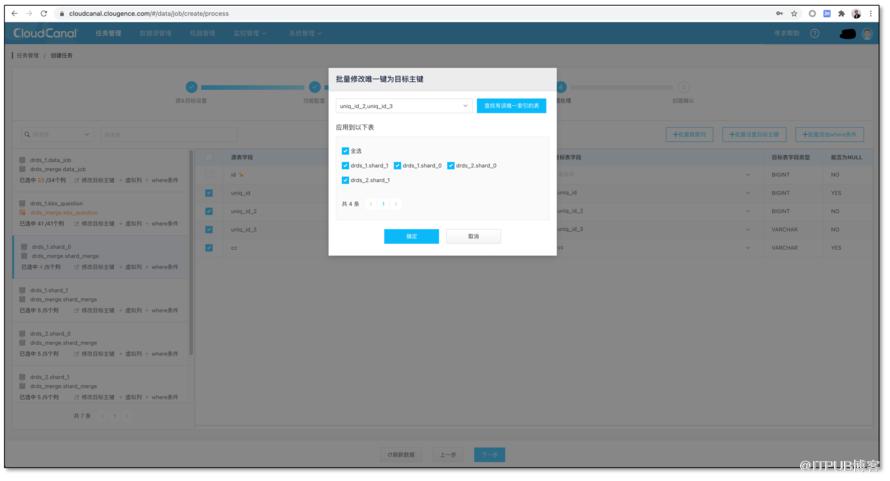Click the browser profile avatar icon
890x481 pixels.
coord(856,14)
